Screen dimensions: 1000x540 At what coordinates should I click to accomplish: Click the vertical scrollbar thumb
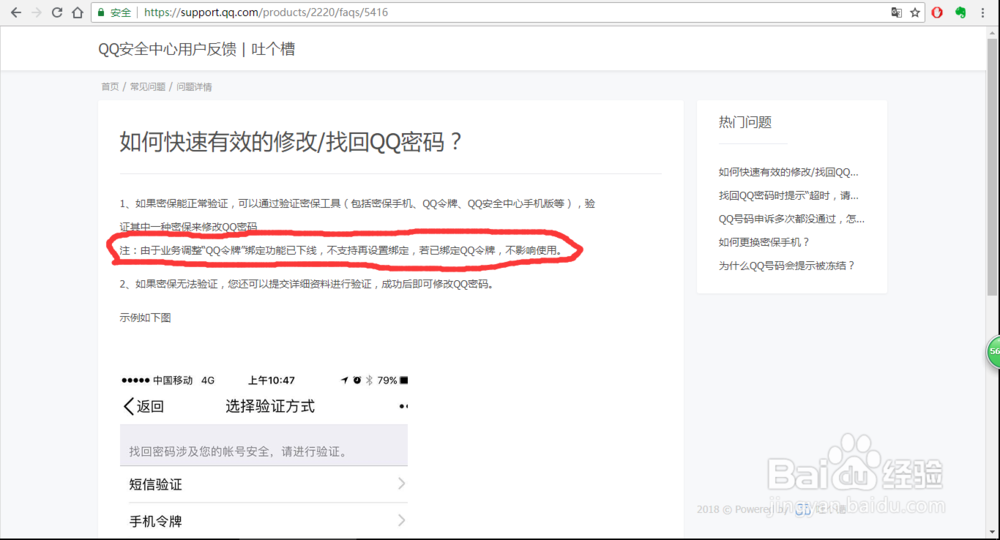(992, 167)
